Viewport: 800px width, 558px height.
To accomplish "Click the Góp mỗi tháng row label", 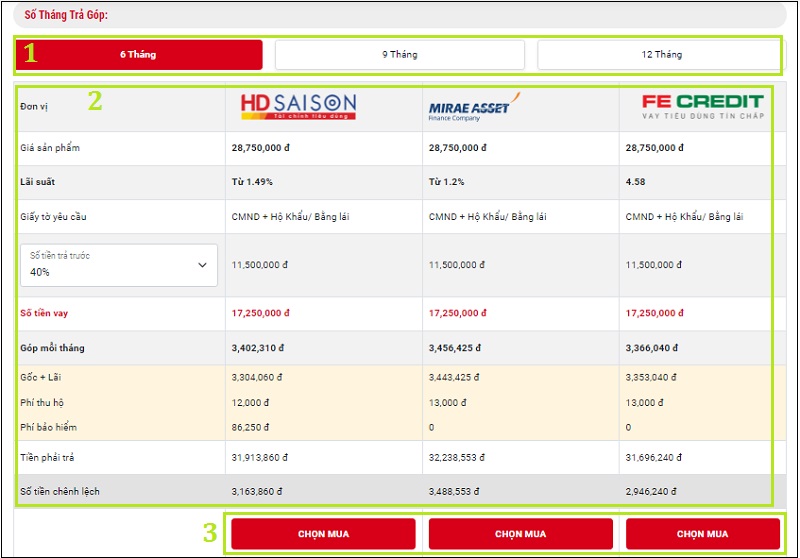I will coord(52,348).
